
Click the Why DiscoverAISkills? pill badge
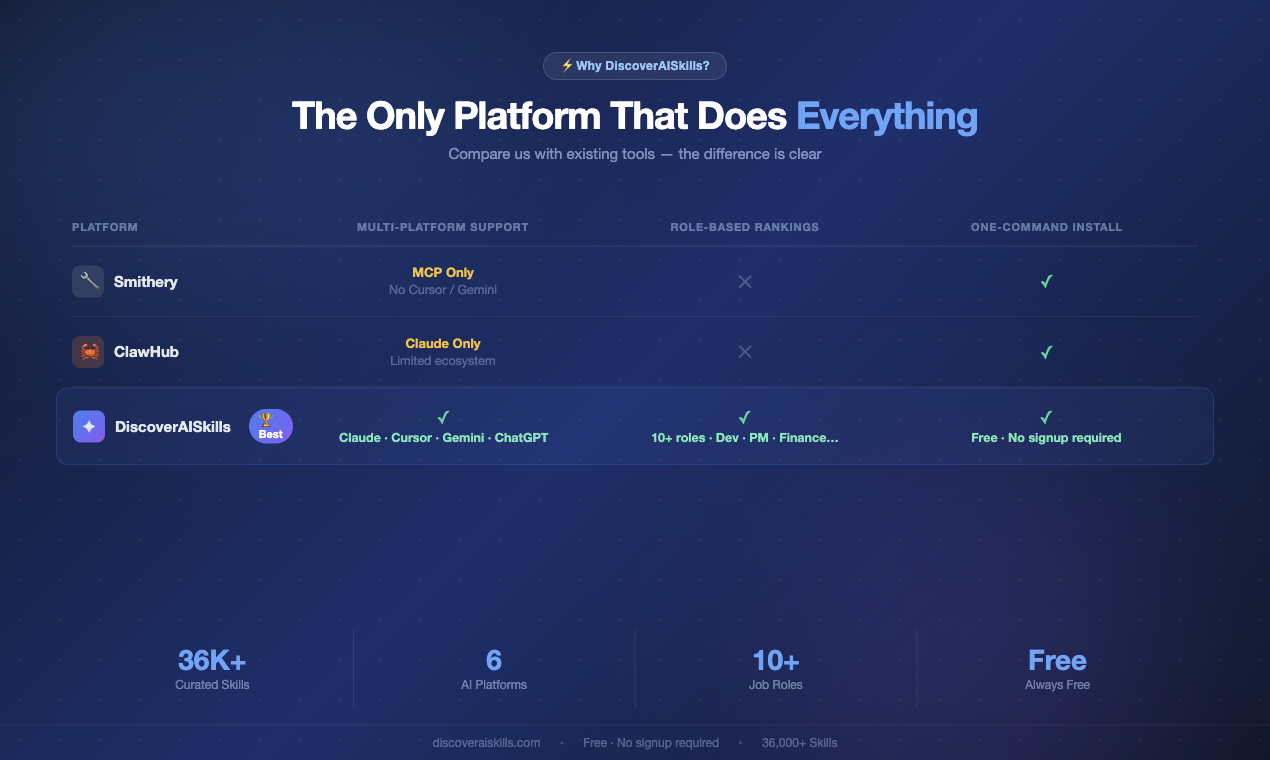[635, 66]
